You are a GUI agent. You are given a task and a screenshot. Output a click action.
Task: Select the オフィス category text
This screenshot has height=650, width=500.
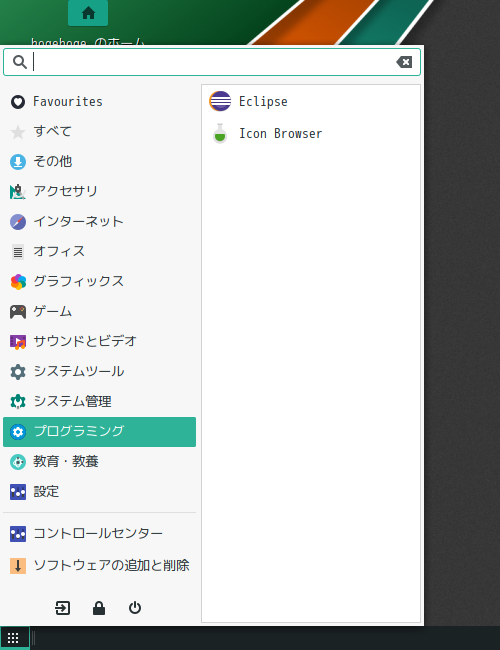point(59,251)
